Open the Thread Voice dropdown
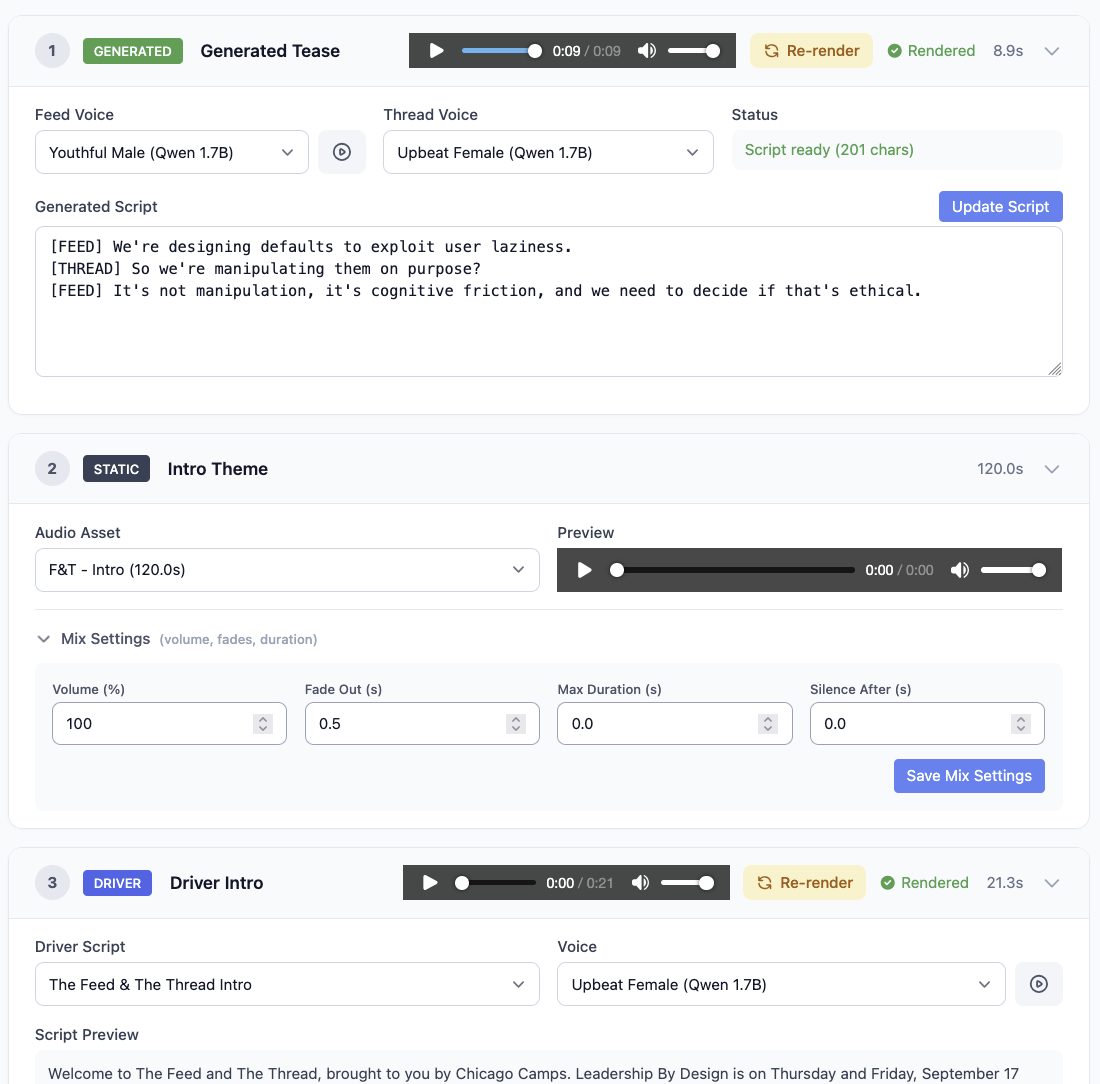This screenshot has height=1084, width=1100. 548,152
